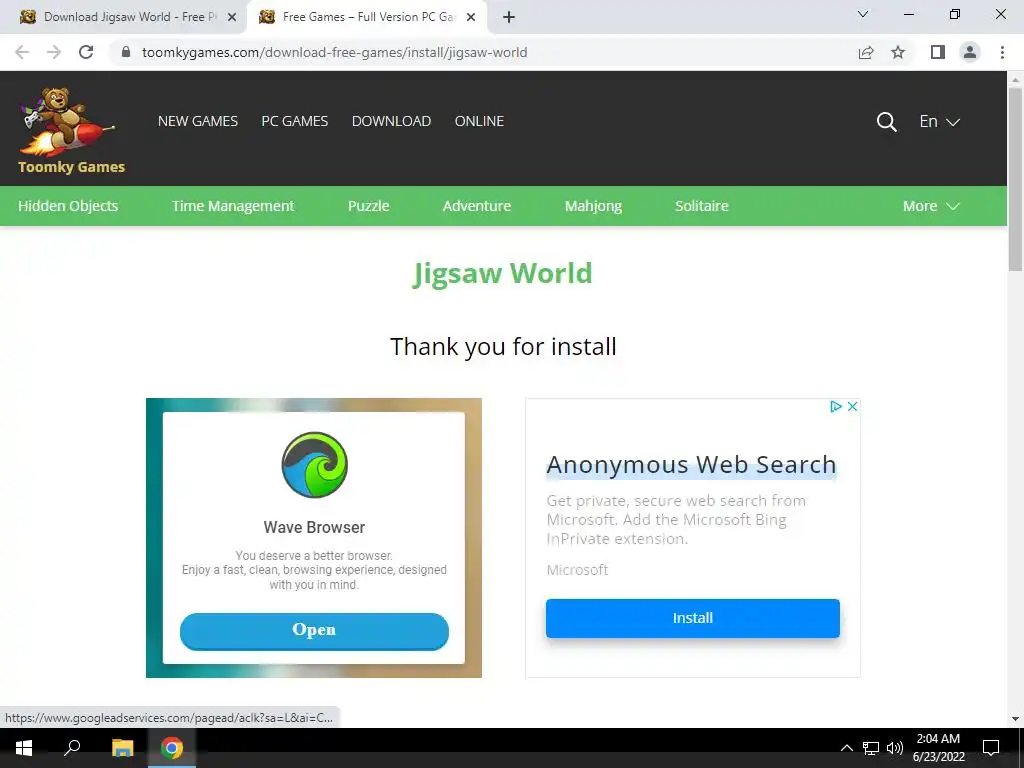Open the notification center icon

(x=991, y=748)
